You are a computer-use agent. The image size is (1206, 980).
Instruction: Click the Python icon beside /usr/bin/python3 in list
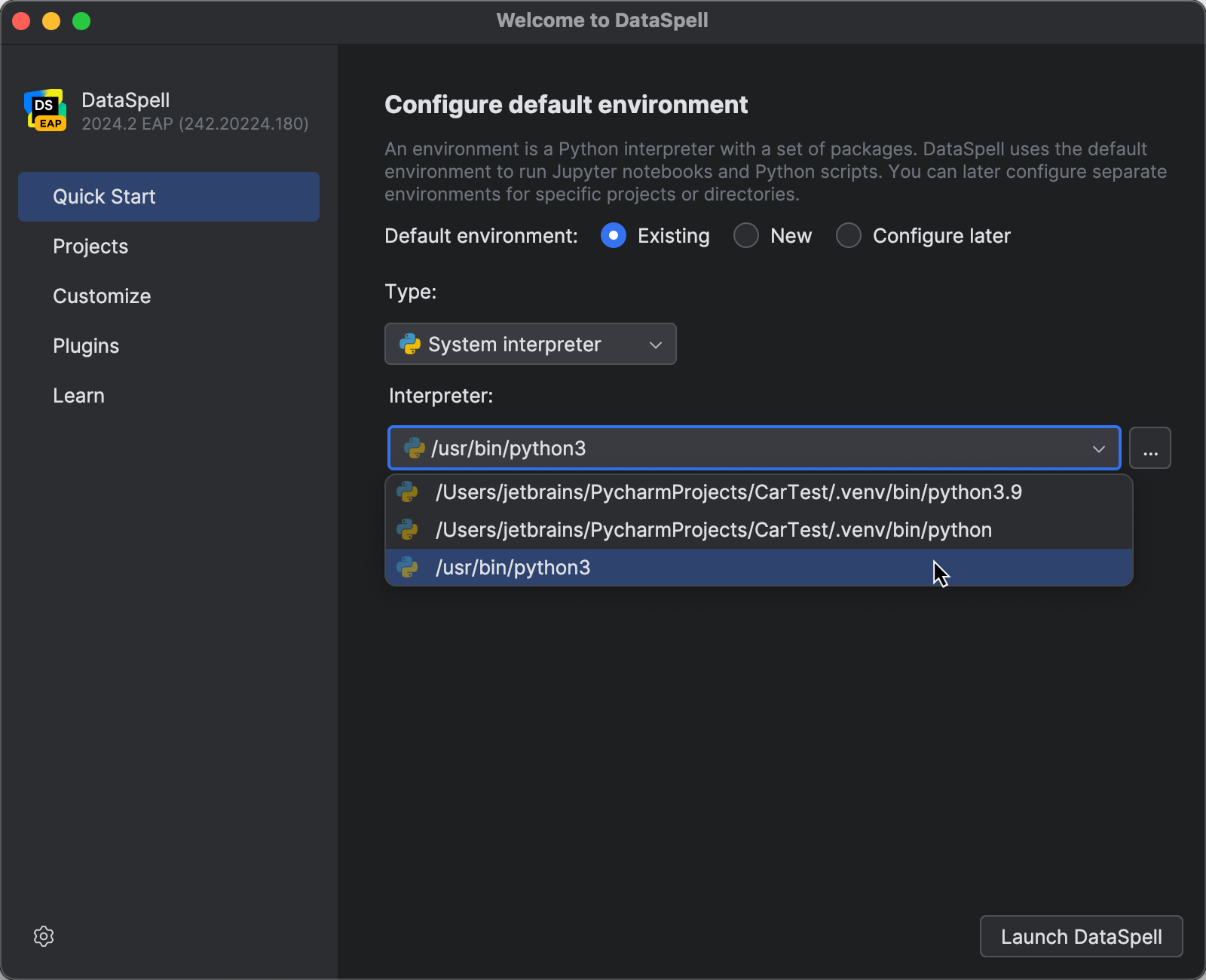coord(408,568)
